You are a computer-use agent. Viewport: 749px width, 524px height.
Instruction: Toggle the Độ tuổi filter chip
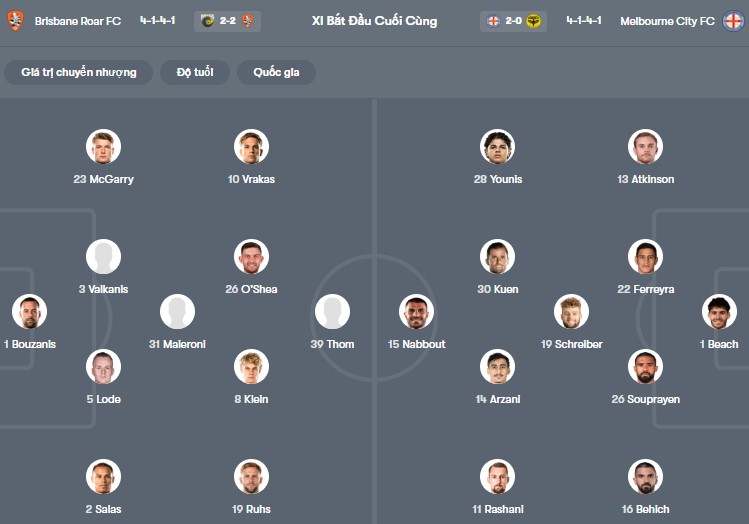click(195, 72)
